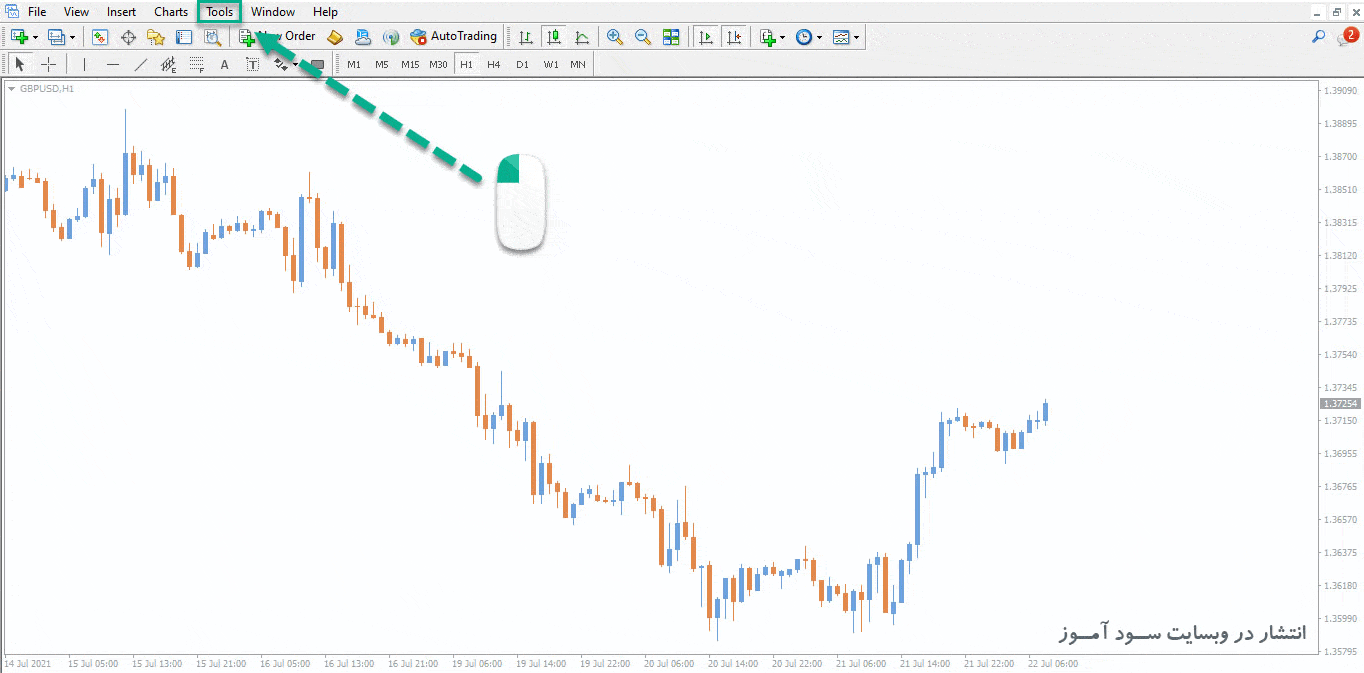Zoom in on the chart
1364x673 pixels.
click(615, 37)
